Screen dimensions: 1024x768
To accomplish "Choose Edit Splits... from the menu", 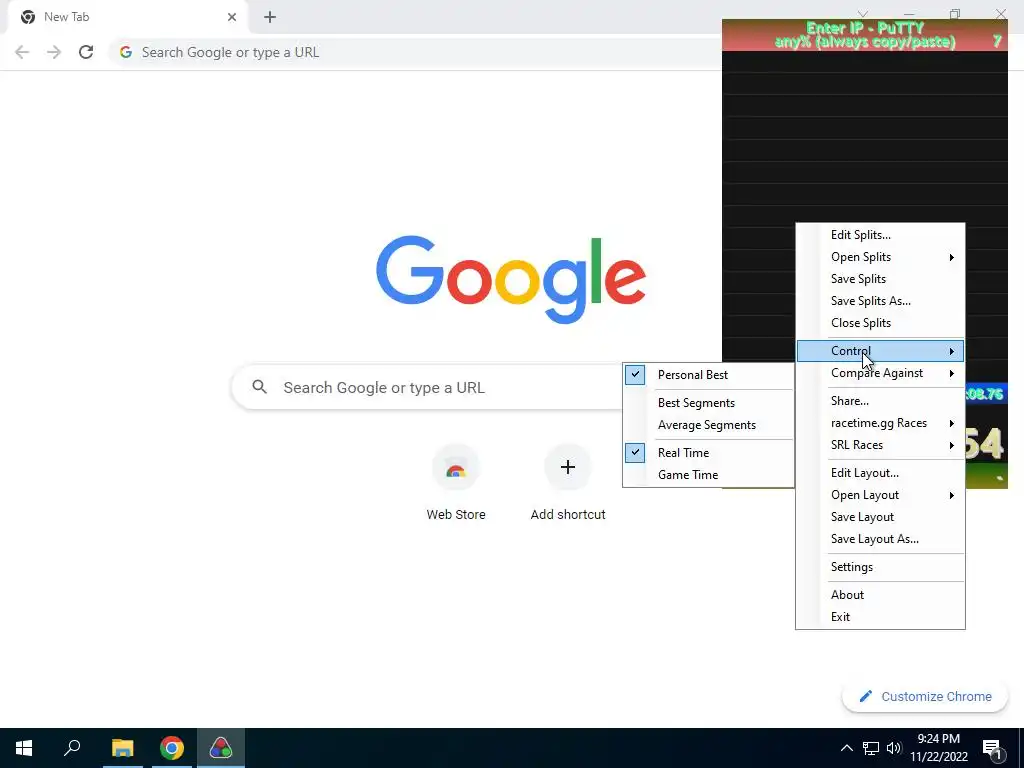I will pos(880,235).
